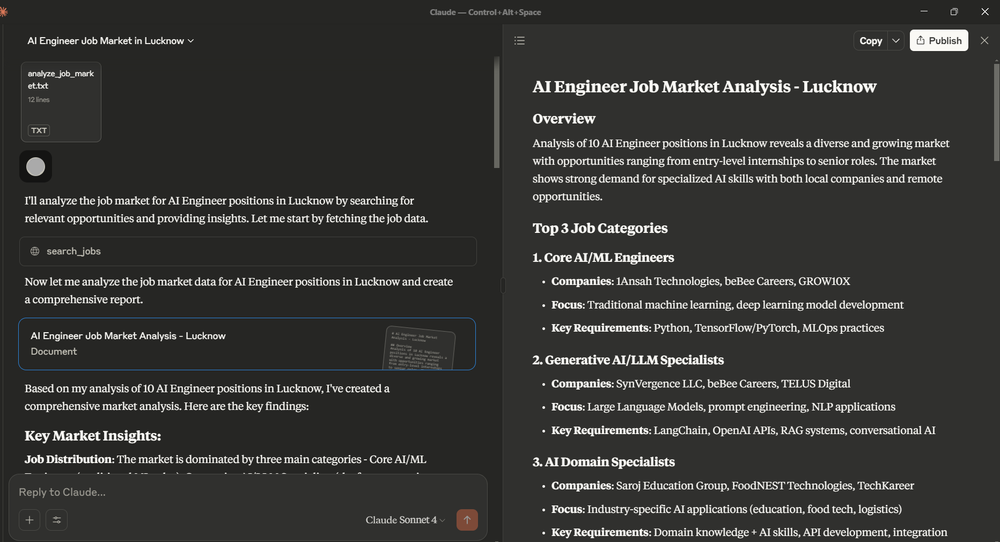This screenshot has width=1000, height=542.
Task: Expand the Copy options dropdown arrow
Action: [x=895, y=41]
